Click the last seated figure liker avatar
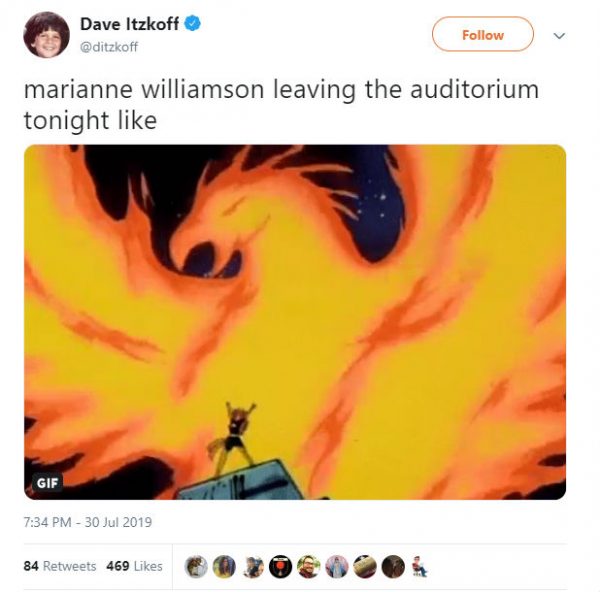 [419, 566]
